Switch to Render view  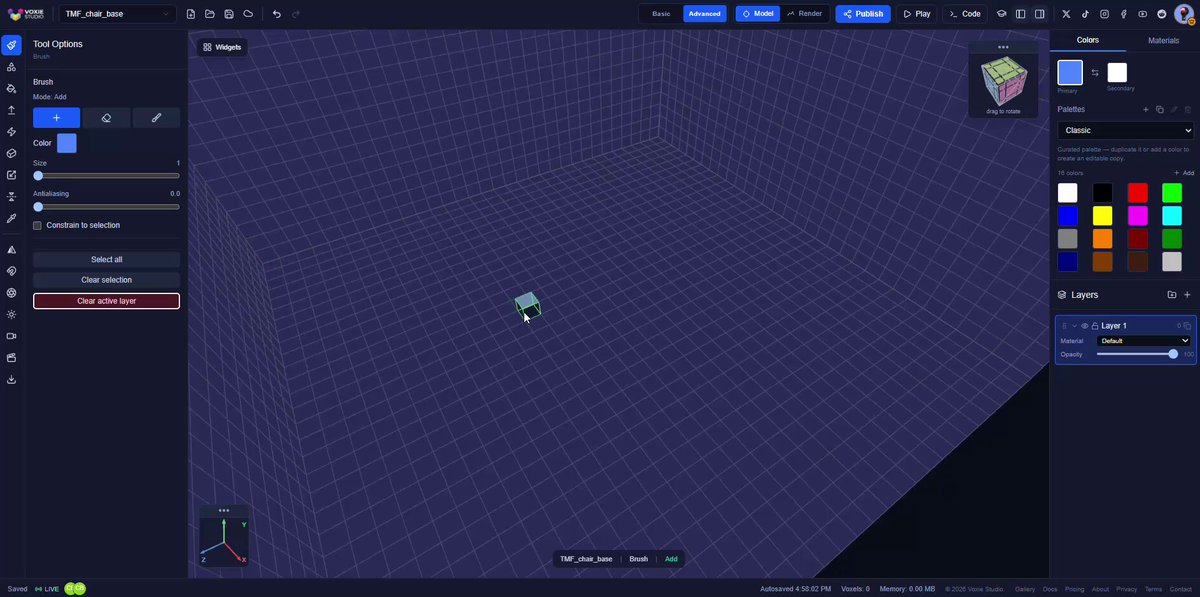click(x=804, y=14)
